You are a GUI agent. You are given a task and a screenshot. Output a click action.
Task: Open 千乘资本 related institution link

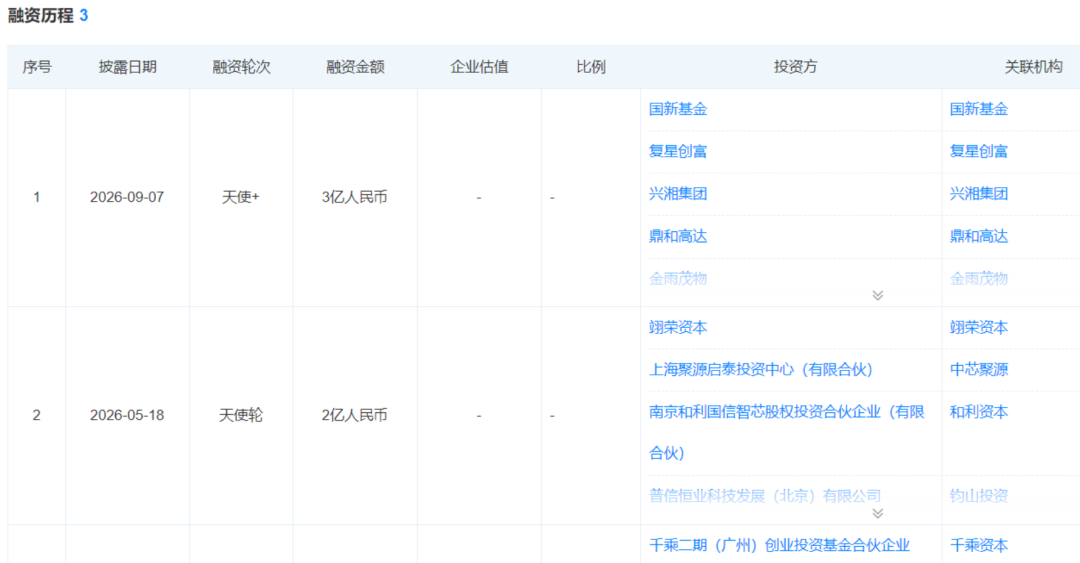click(x=979, y=545)
